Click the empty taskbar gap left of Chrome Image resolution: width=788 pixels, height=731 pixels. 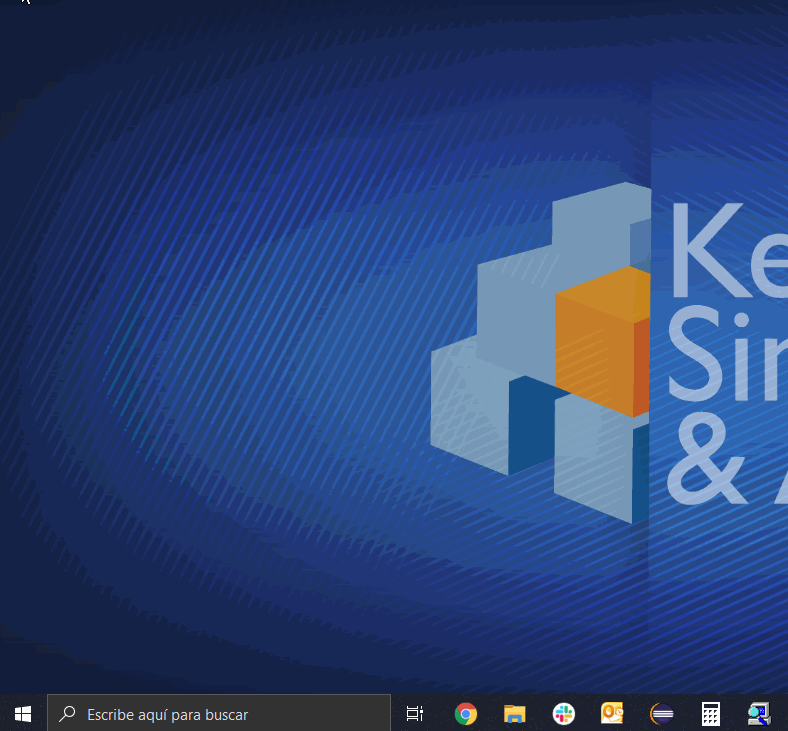pyautogui.click(x=440, y=713)
